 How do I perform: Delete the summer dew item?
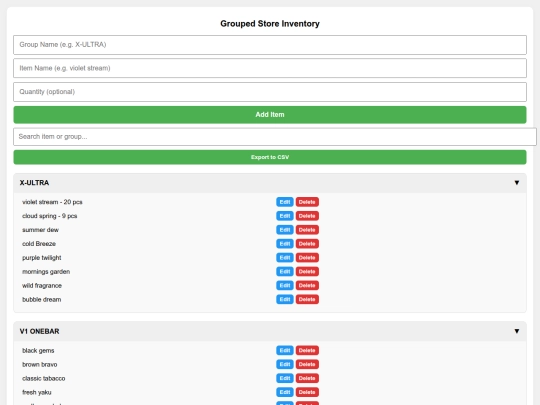(307, 230)
